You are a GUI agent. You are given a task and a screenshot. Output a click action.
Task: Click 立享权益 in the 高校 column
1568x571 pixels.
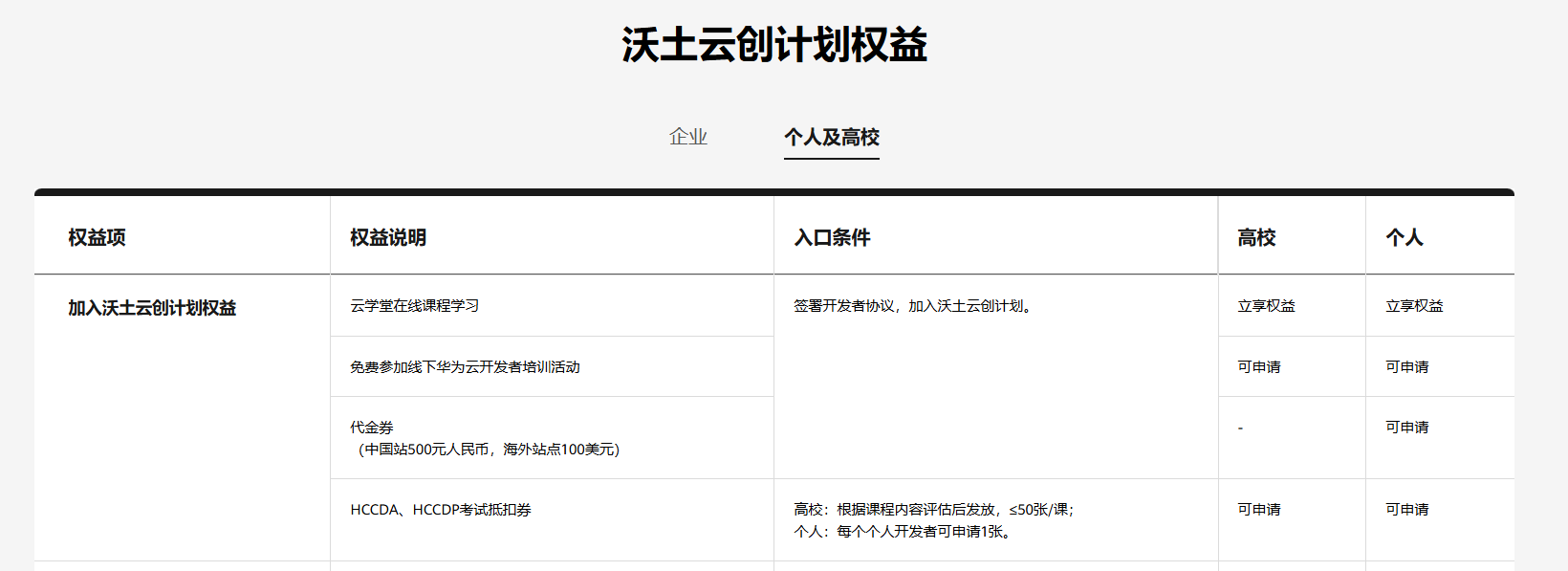[x=1266, y=306]
